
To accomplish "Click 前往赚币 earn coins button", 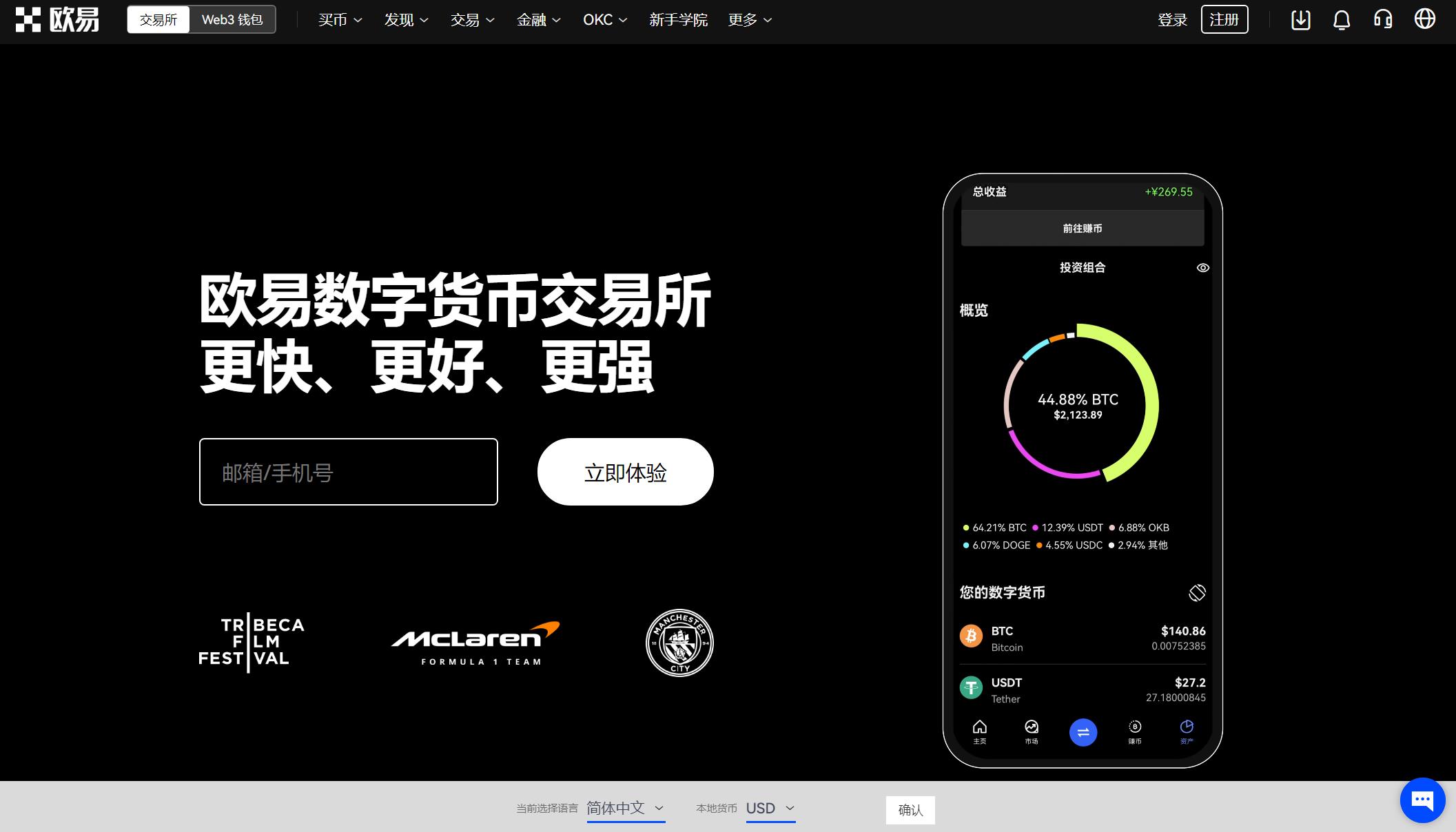I will 1082,228.
